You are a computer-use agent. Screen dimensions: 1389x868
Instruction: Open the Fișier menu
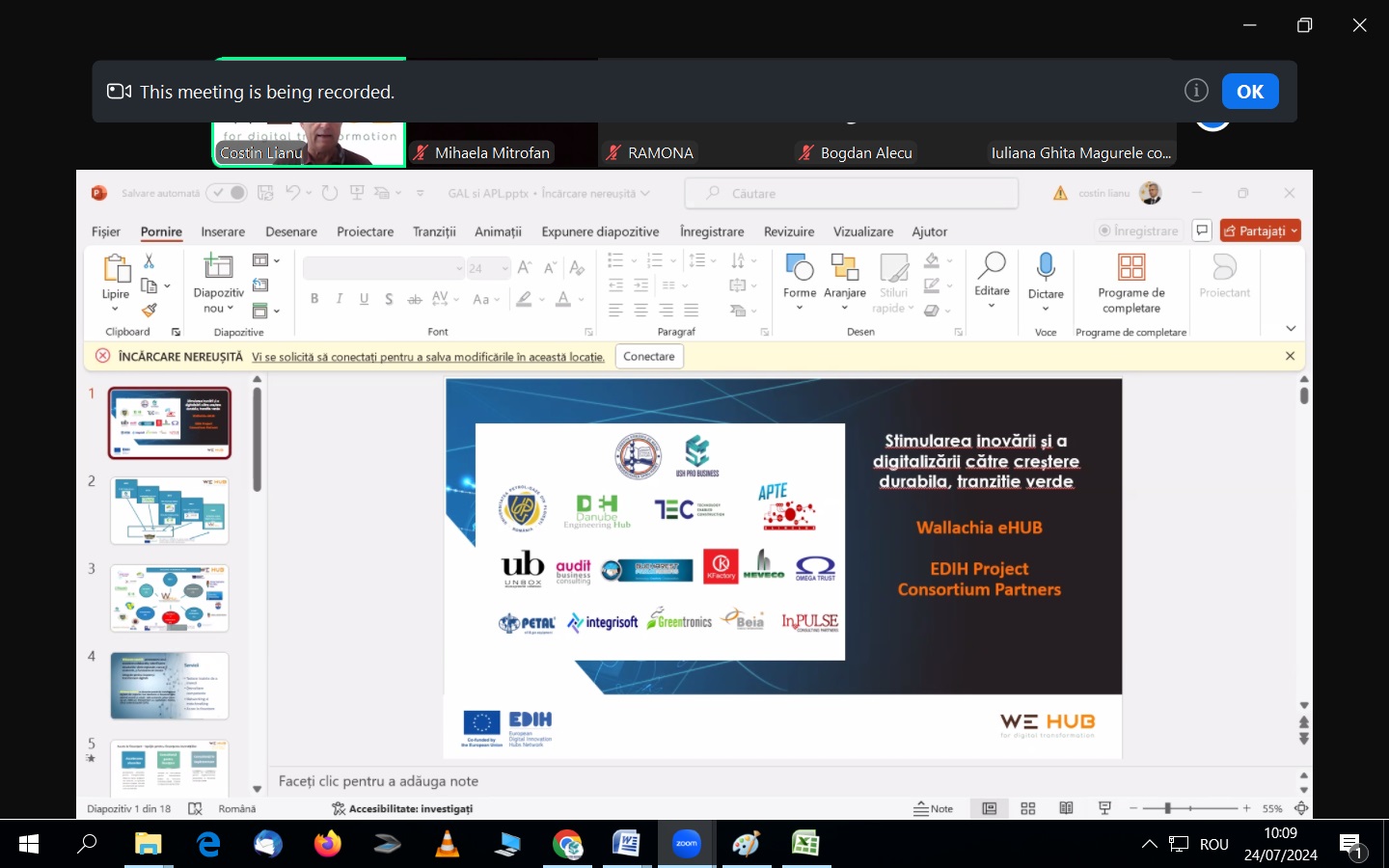click(106, 231)
